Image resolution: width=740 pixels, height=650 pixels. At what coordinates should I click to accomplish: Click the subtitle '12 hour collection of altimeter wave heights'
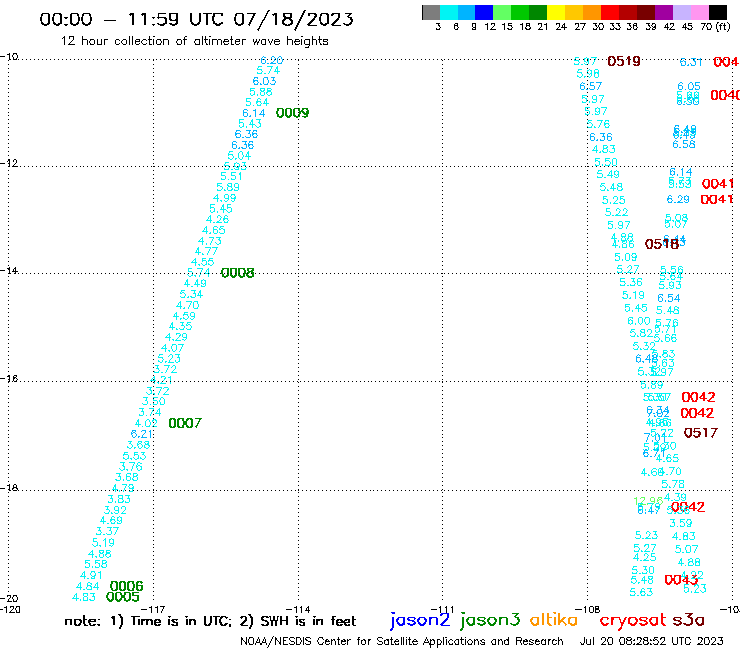pyautogui.click(x=194, y=41)
